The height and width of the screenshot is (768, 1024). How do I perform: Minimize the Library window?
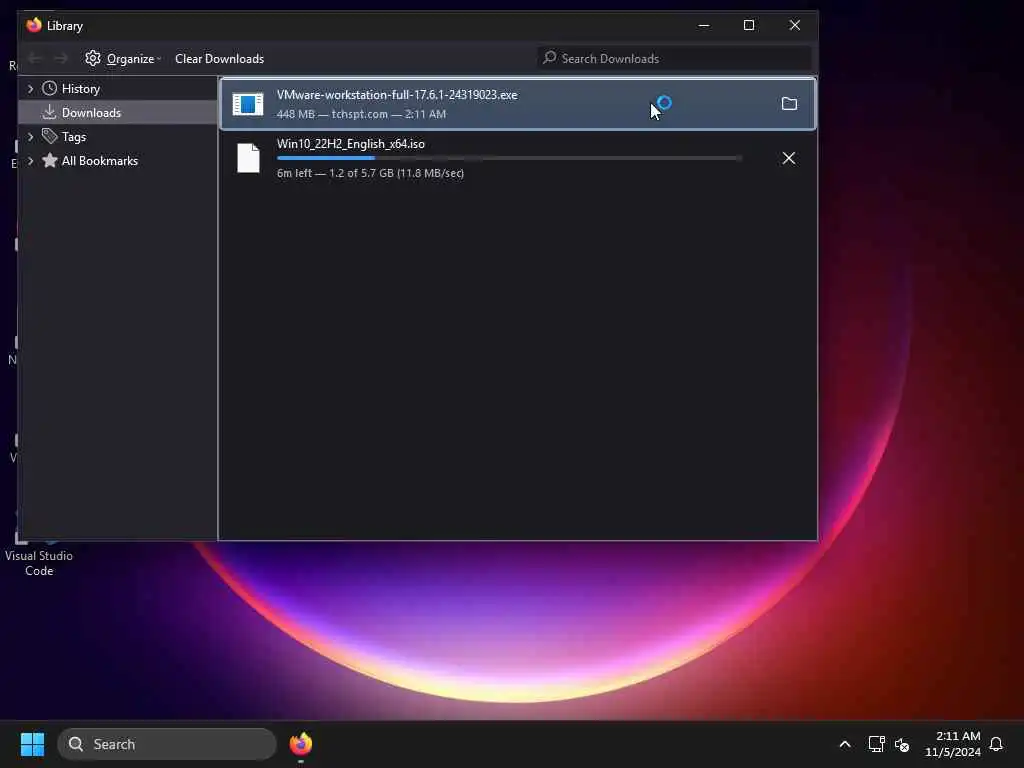pos(703,25)
